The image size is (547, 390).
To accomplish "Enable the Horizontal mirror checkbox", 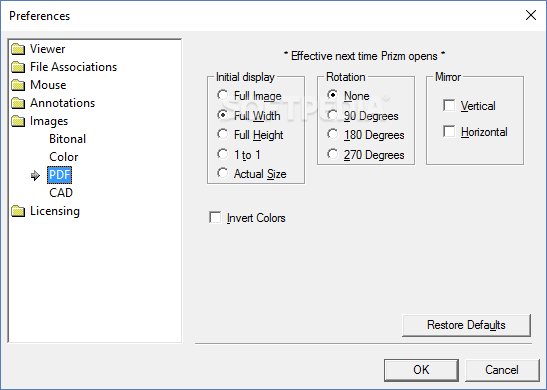I will pyautogui.click(x=449, y=132).
